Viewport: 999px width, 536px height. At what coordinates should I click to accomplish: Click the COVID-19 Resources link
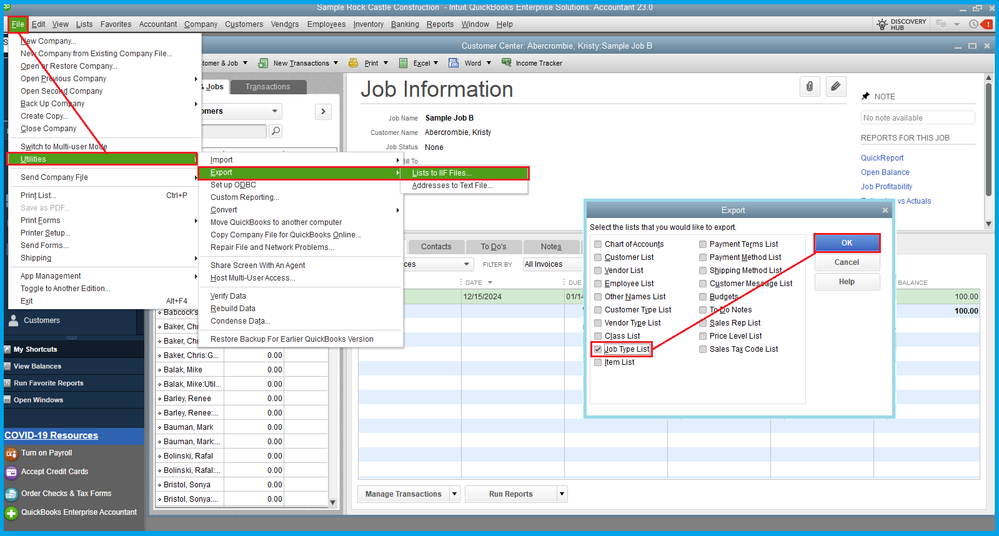(x=51, y=435)
